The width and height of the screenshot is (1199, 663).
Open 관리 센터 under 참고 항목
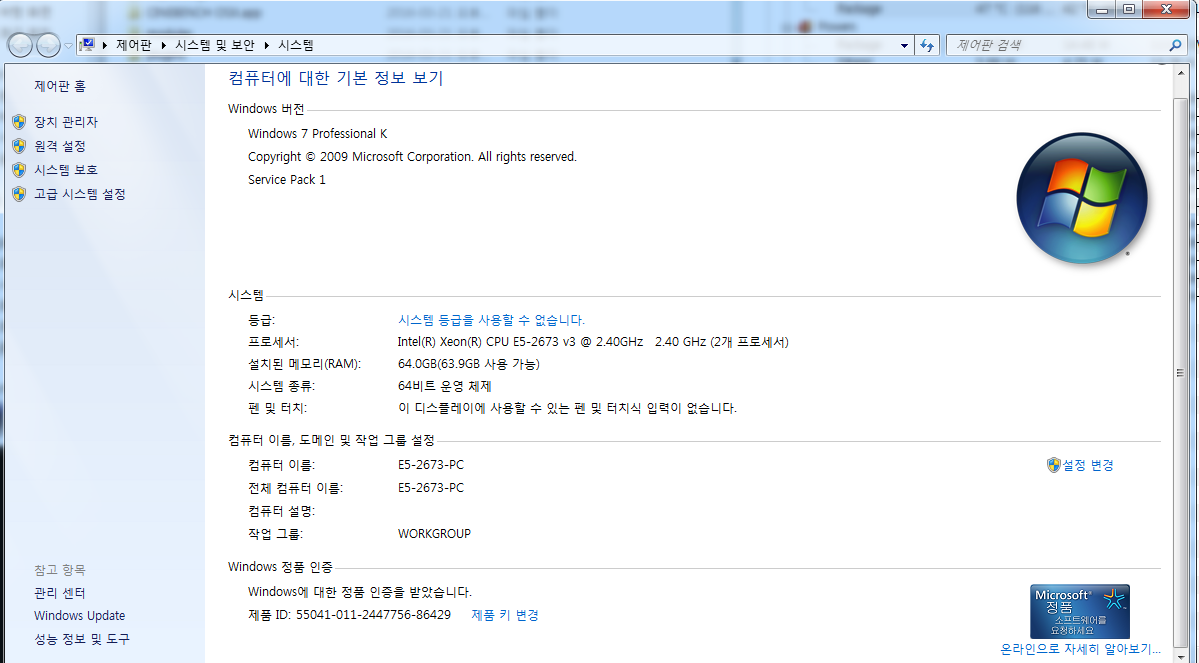[60, 593]
